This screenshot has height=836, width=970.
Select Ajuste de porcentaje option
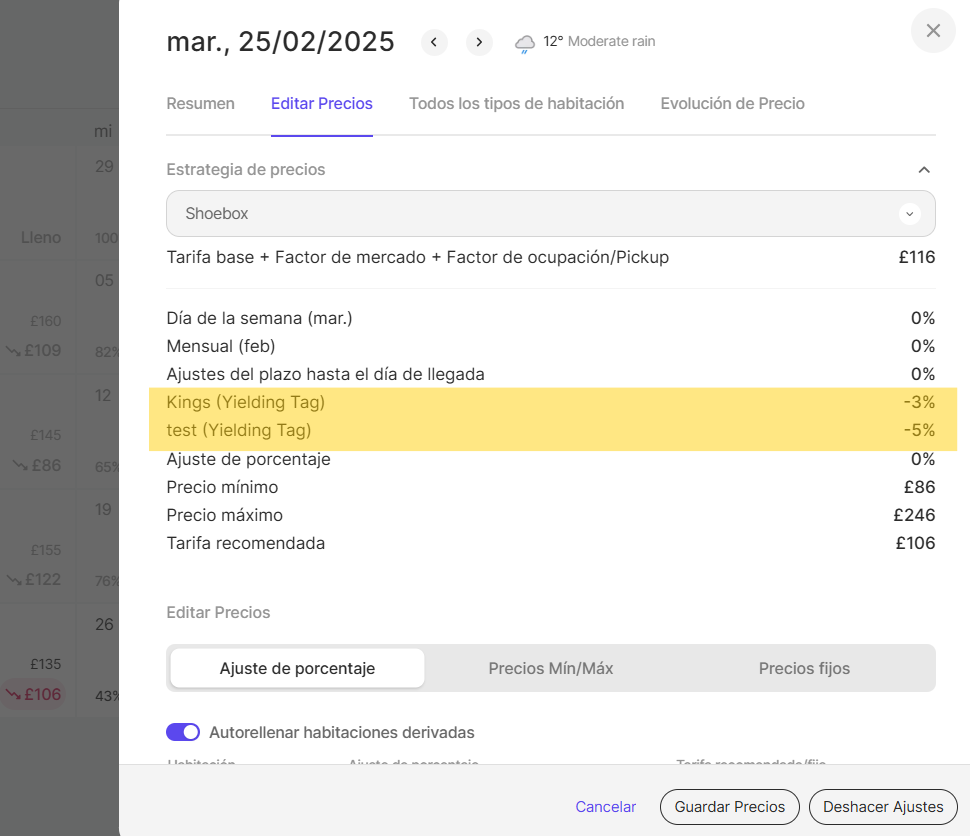[297, 668]
